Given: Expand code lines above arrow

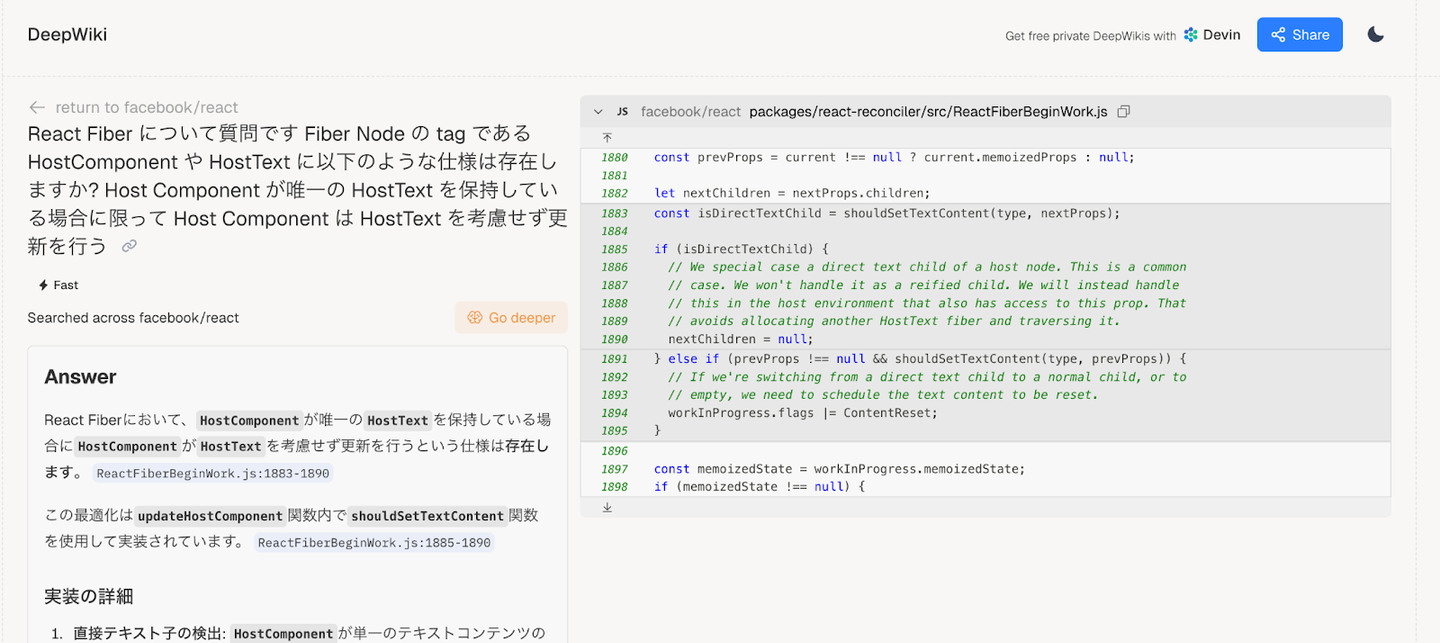Looking at the screenshot, I should (607, 138).
